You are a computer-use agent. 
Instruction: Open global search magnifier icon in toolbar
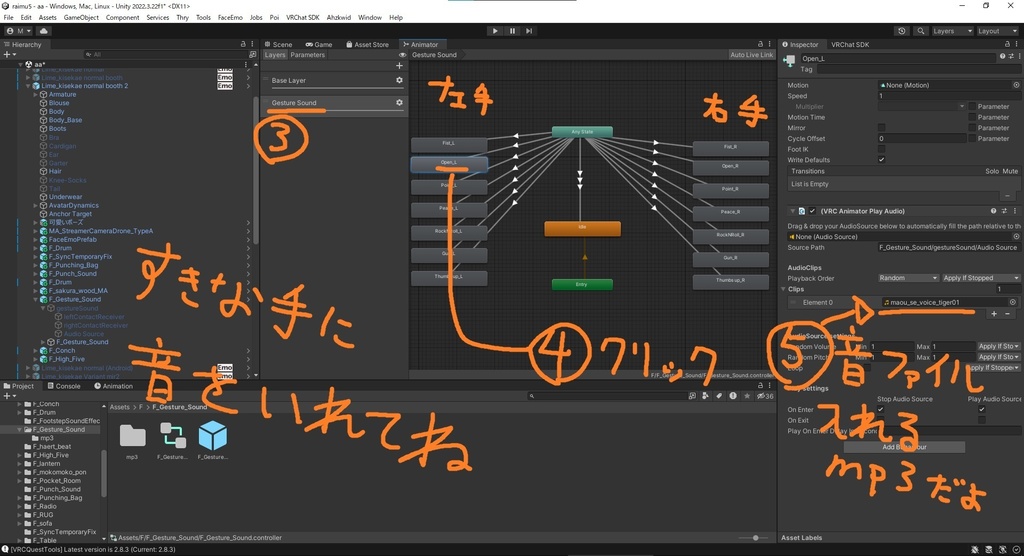click(x=921, y=31)
